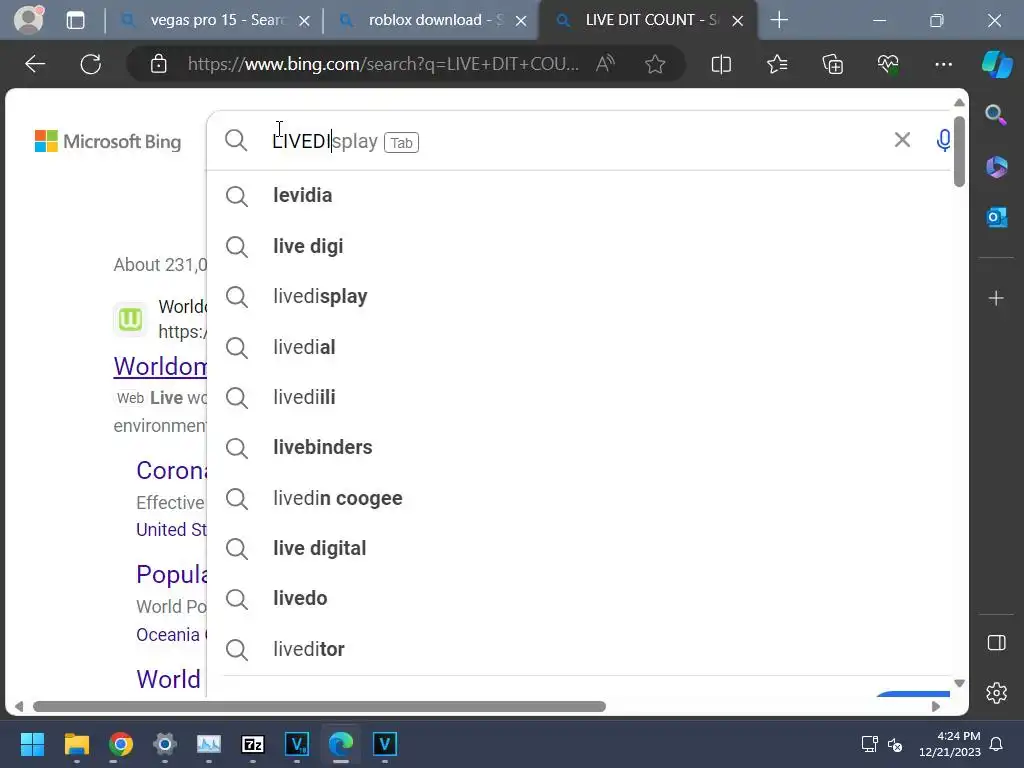The height and width of the screenshot is (768, 1024).
Task: Open sidebar Search icon
Action: 996,115
